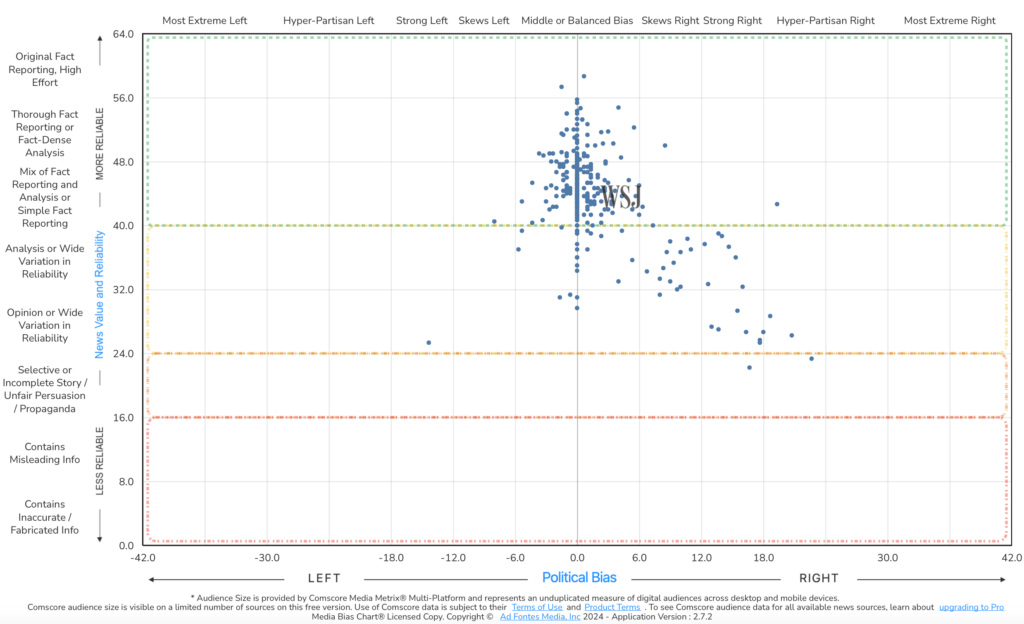1024x624 pixels.
Task: Click the 42.0 bias tick value
Action: point(1012,558)
